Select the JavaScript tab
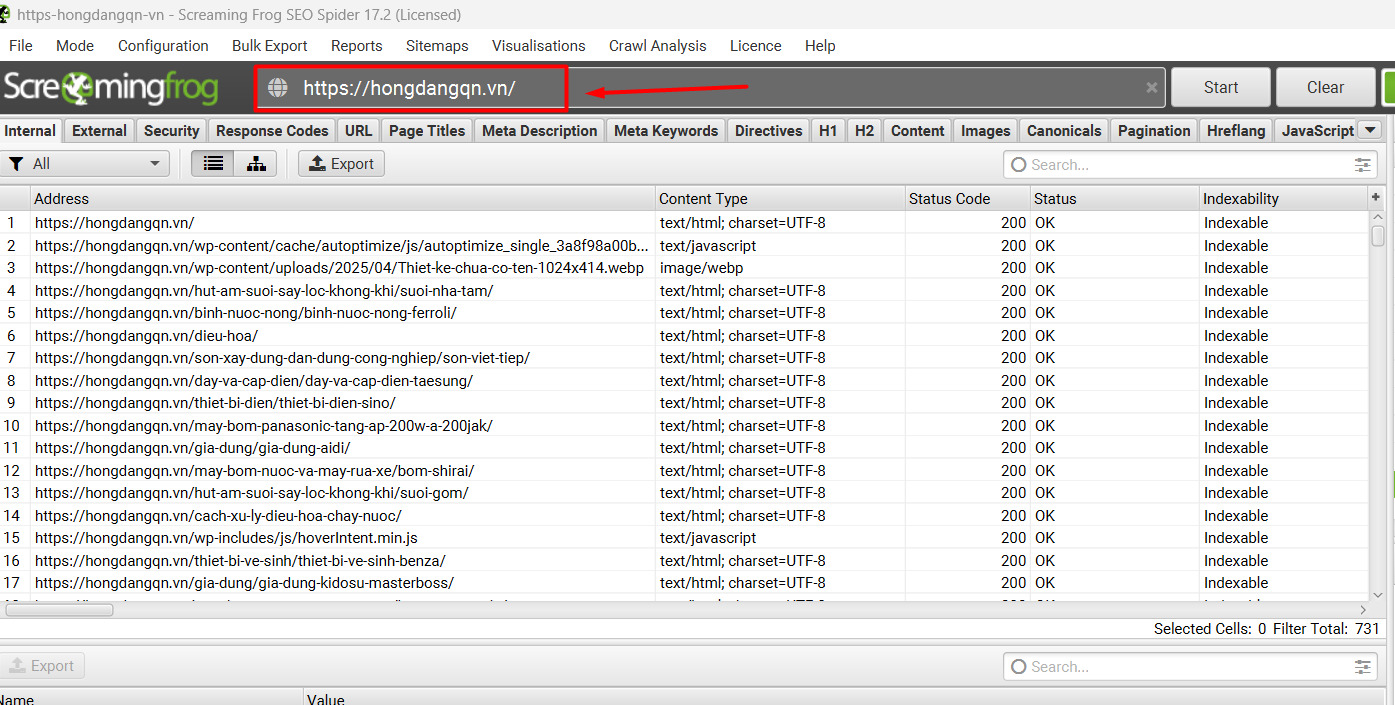Screen dimensions: 1395x705 point(1316,131)
